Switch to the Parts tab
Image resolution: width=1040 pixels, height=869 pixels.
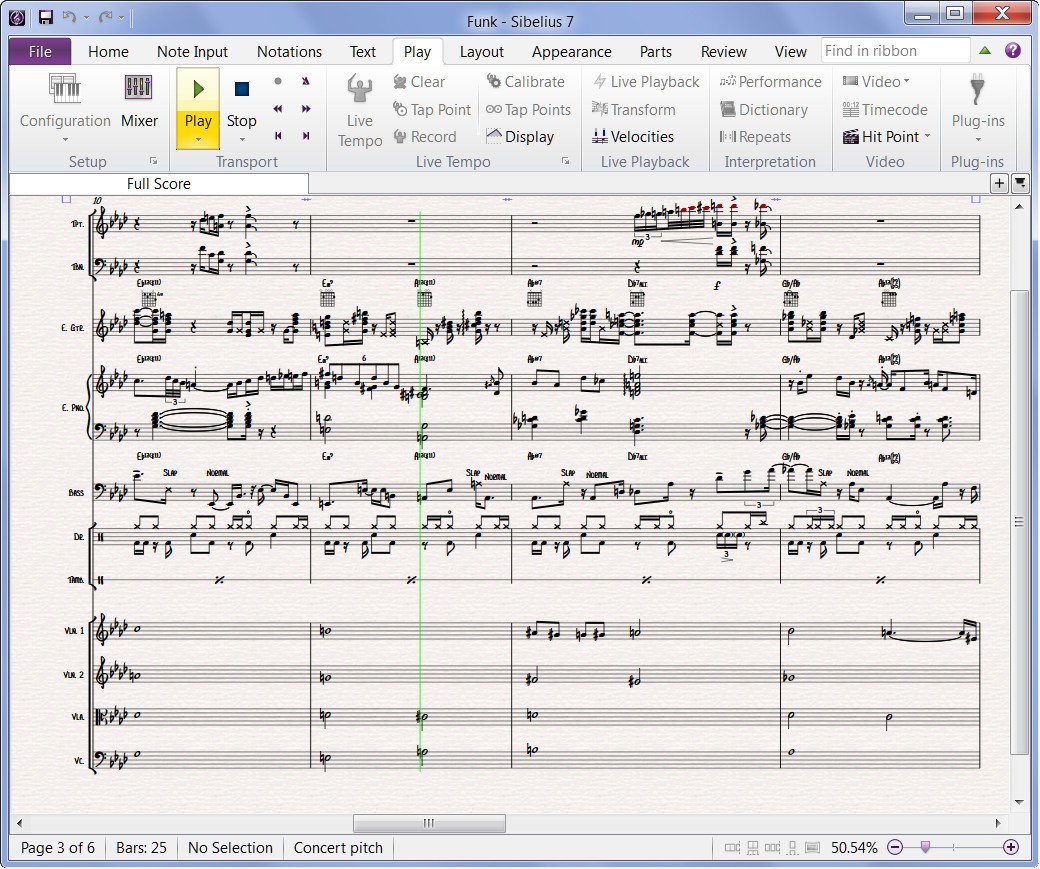pos(655,52)
